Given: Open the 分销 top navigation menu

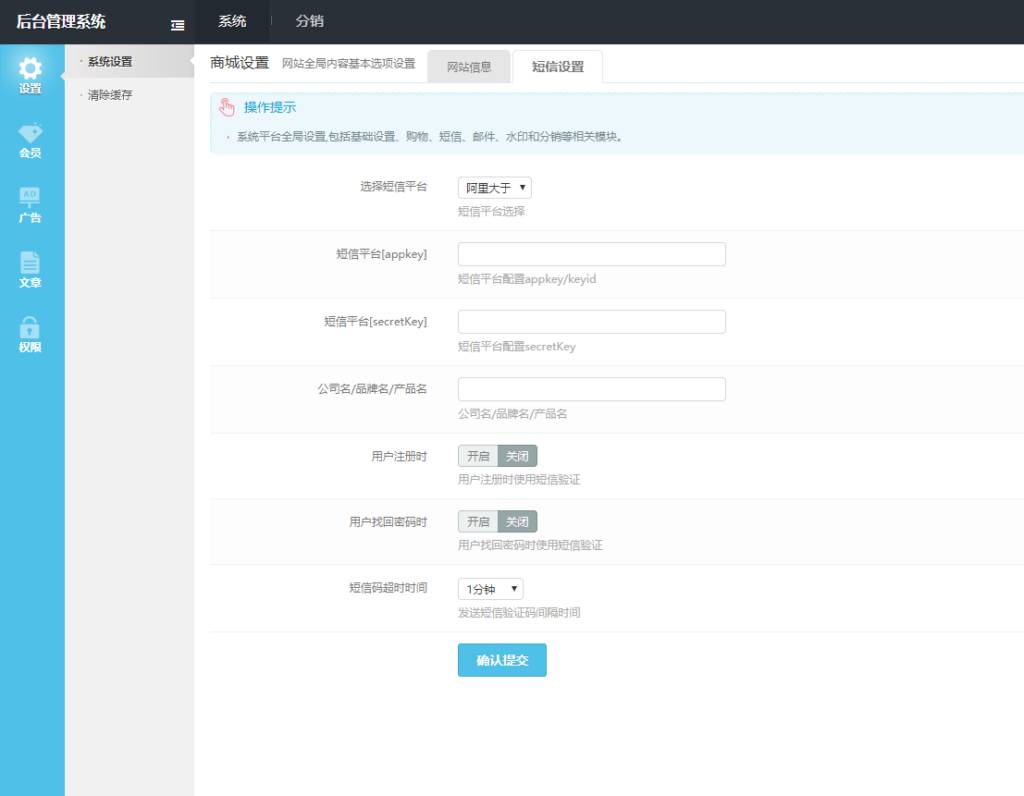Looking at the screenshot, I should point(309,22).
